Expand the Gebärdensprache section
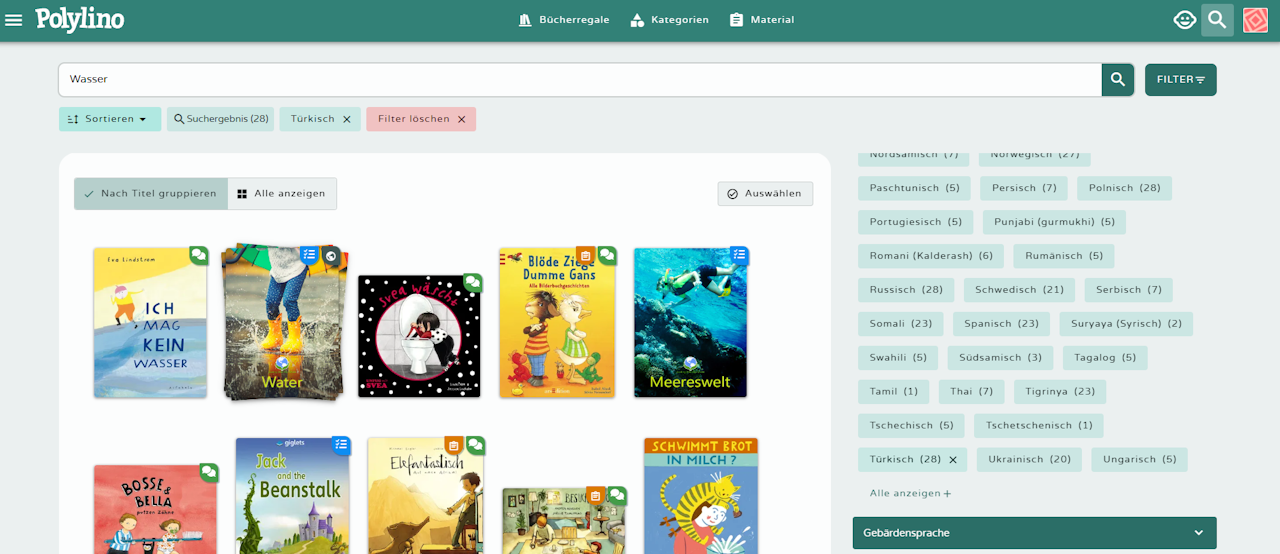 pos(1034,533)
